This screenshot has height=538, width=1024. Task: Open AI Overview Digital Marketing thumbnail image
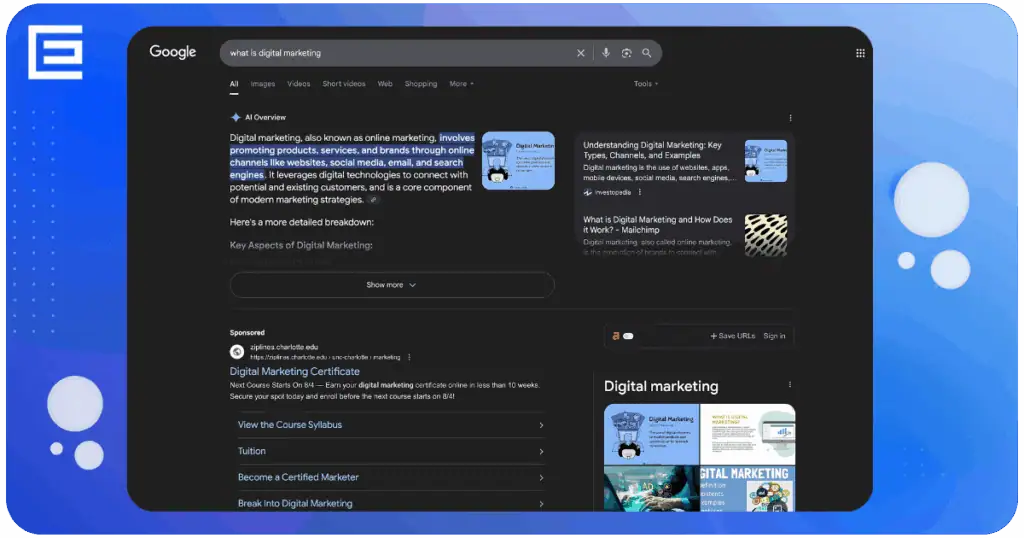click(518, 161)
